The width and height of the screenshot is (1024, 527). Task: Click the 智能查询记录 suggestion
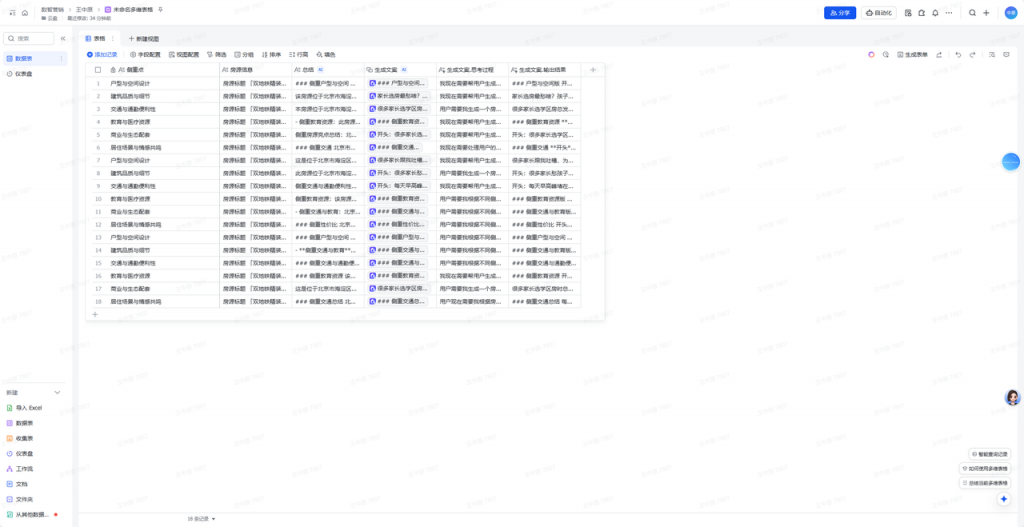tap(989, 454)
